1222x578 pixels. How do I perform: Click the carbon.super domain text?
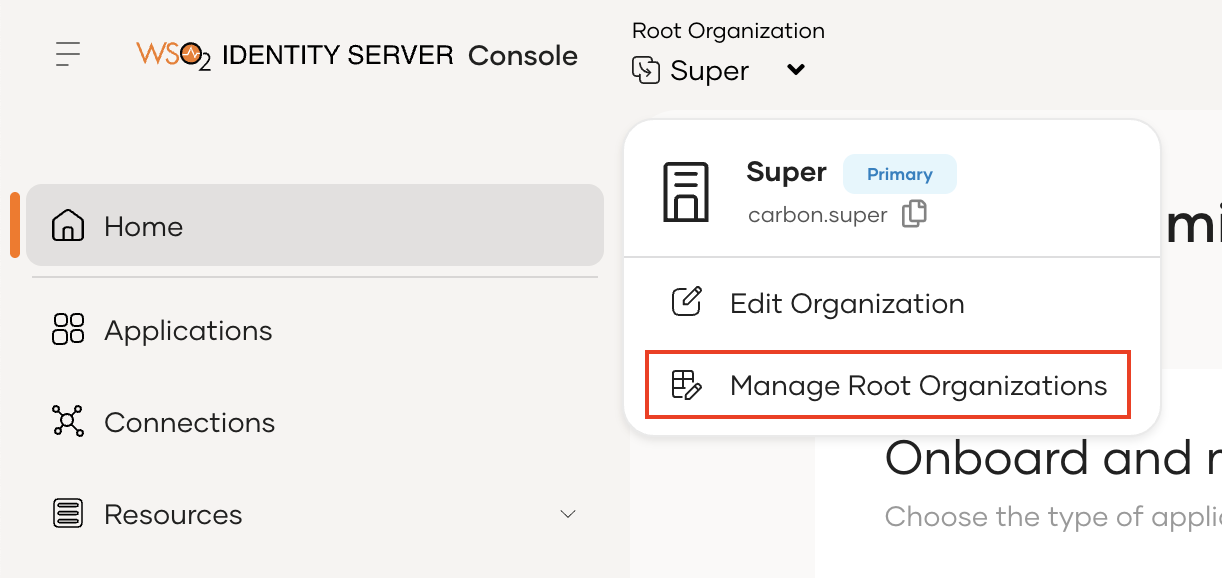(817, 215)
